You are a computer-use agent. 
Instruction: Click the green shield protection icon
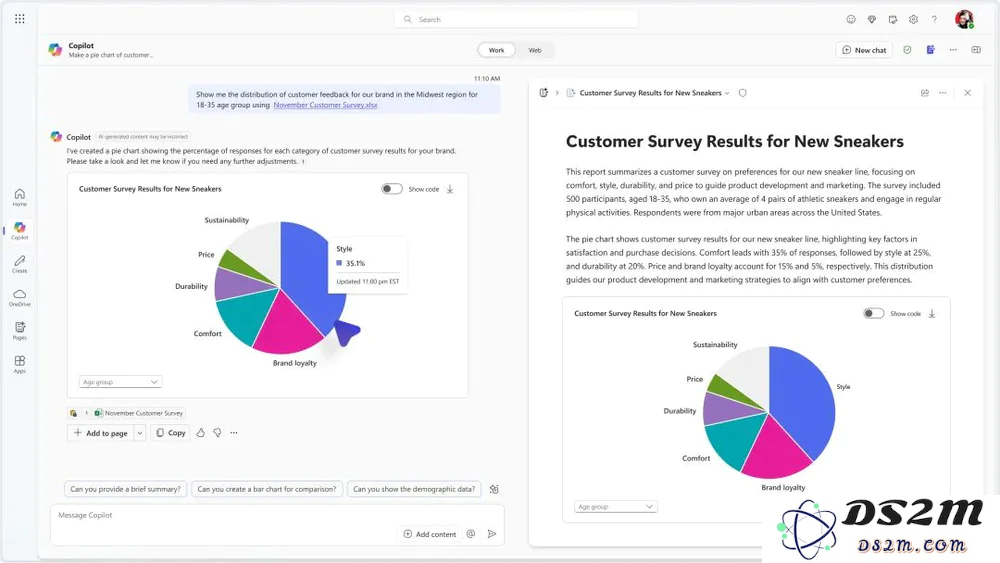tap(907, 50)
